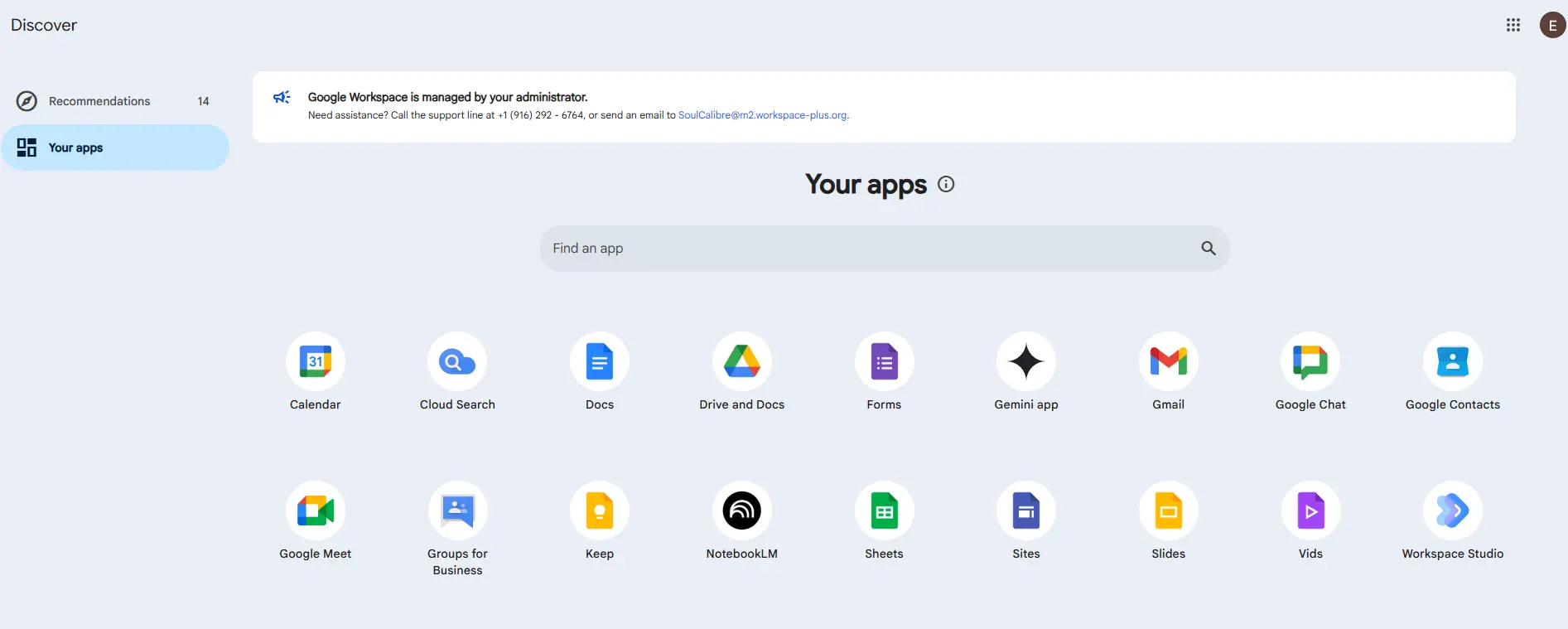Open the Gemini app icon
This screenshot has width=1568, height=629.
click(1026, 361)
